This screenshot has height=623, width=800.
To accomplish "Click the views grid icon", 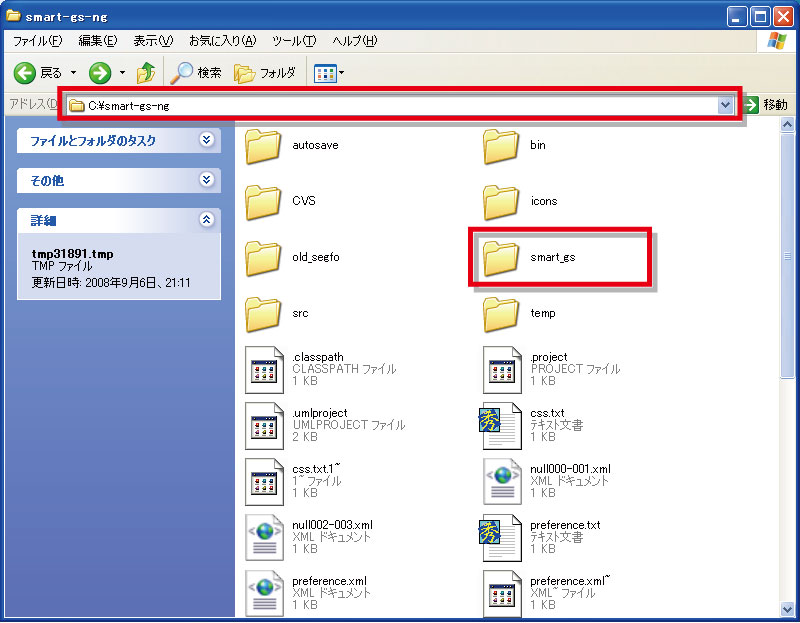I will click(x=325, y=73).
